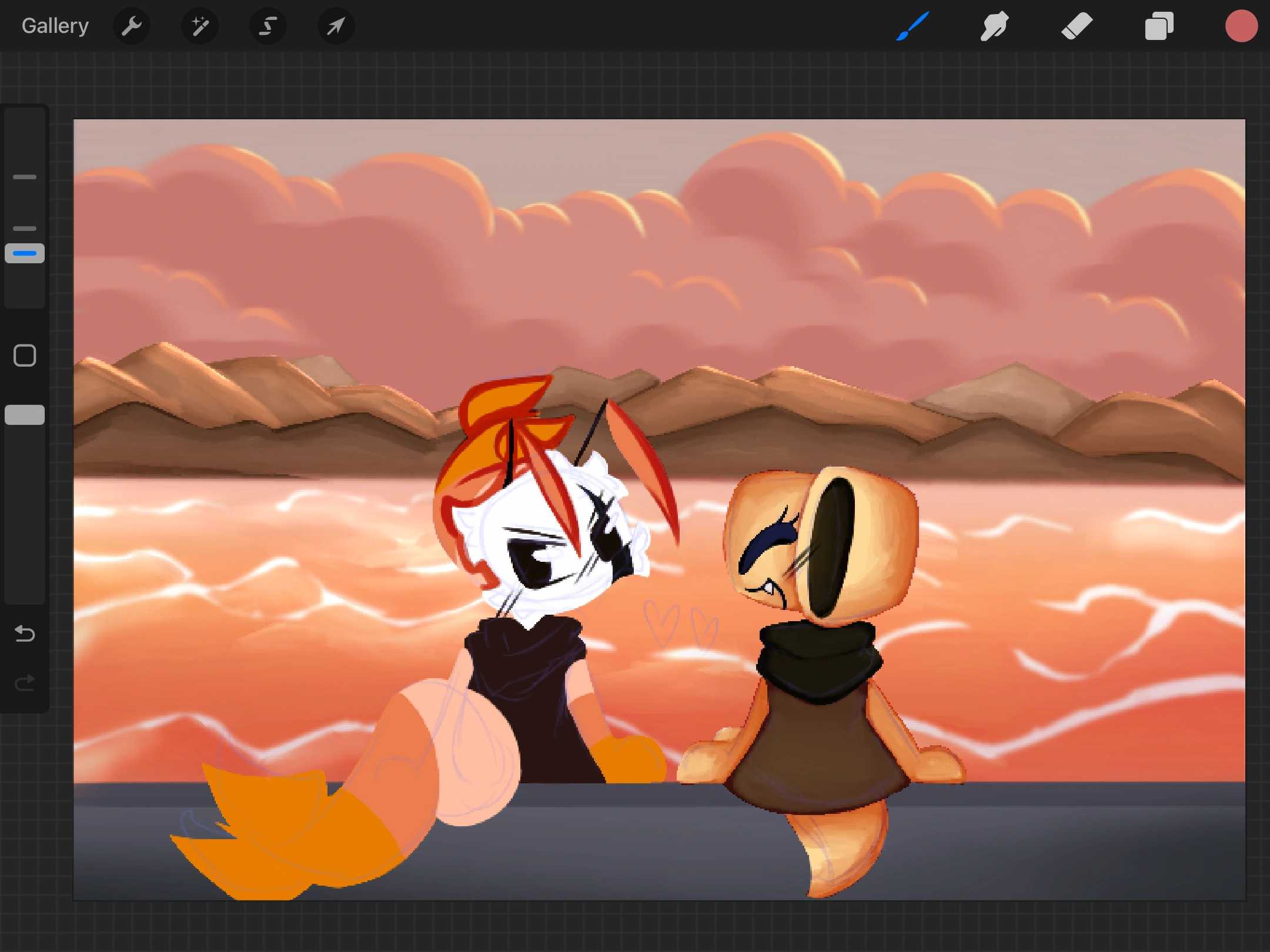1270x952 pixels.
Task: Select the Eraser tool
Action: tap(1077, 26)
